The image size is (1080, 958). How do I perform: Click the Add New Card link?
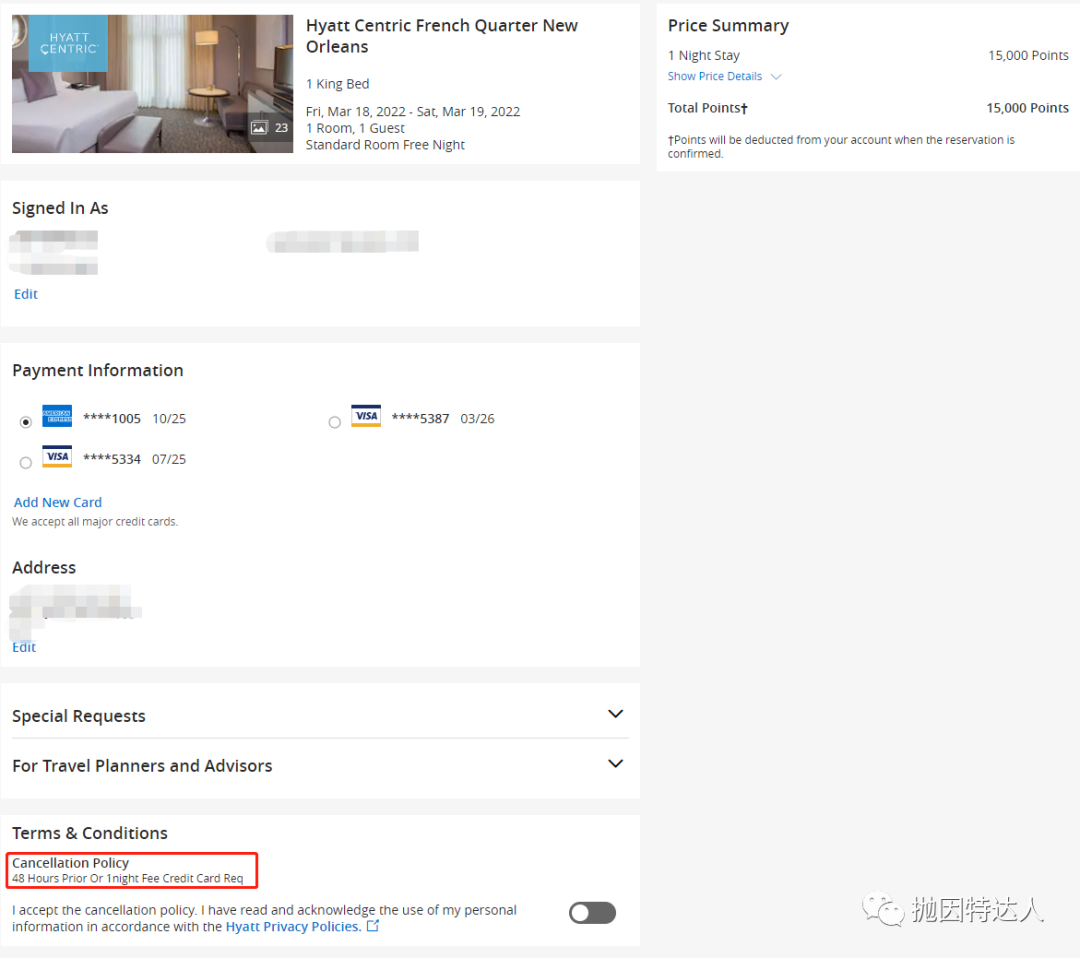[x=58, y=502]
